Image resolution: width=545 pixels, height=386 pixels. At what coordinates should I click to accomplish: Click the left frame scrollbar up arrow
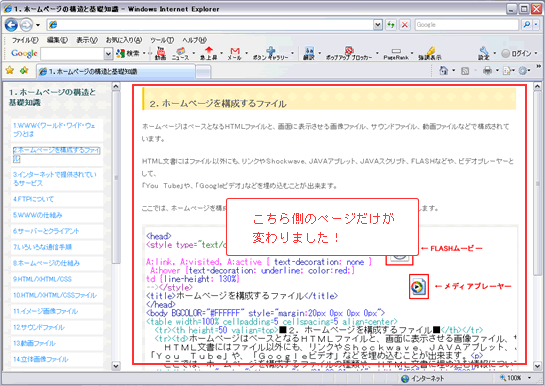point(116,85)
